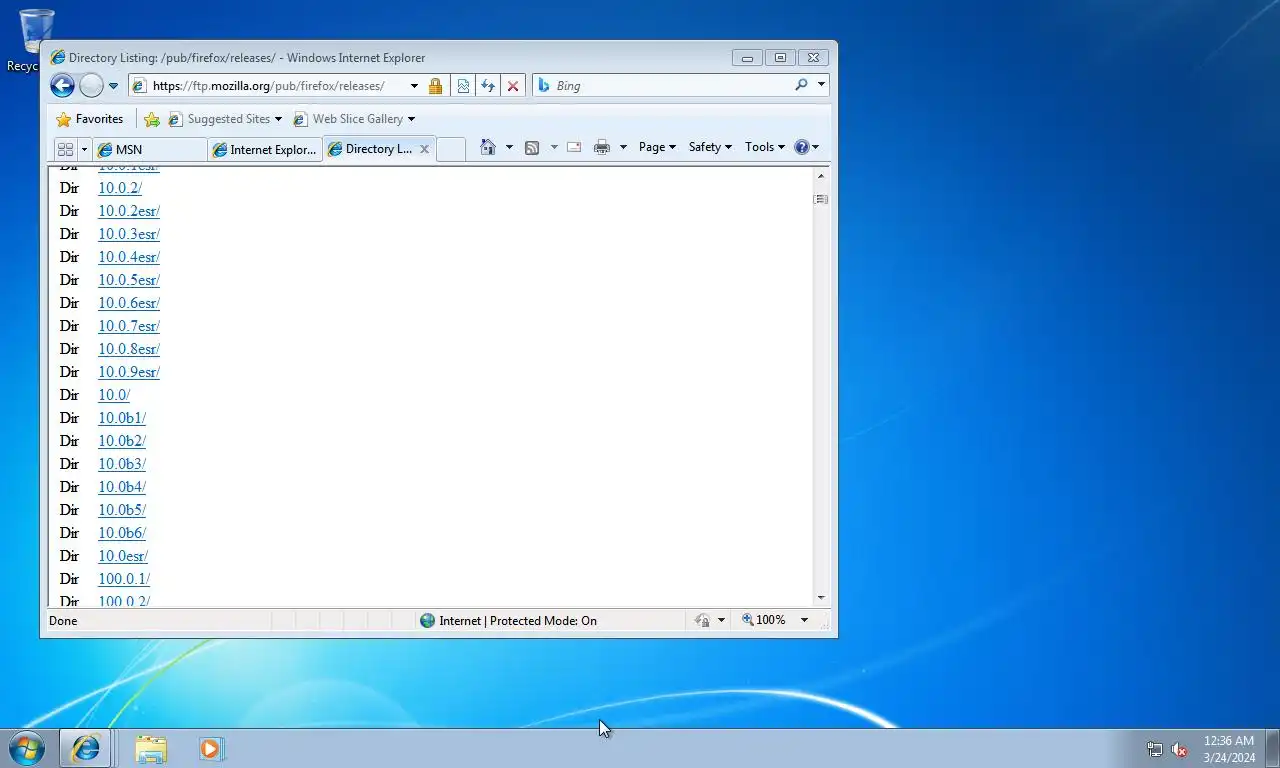This screenshot has width=1280, height=768.
Task: Select the Directory Listing tab
Action: pyautogui.click(x=371, y=149)
